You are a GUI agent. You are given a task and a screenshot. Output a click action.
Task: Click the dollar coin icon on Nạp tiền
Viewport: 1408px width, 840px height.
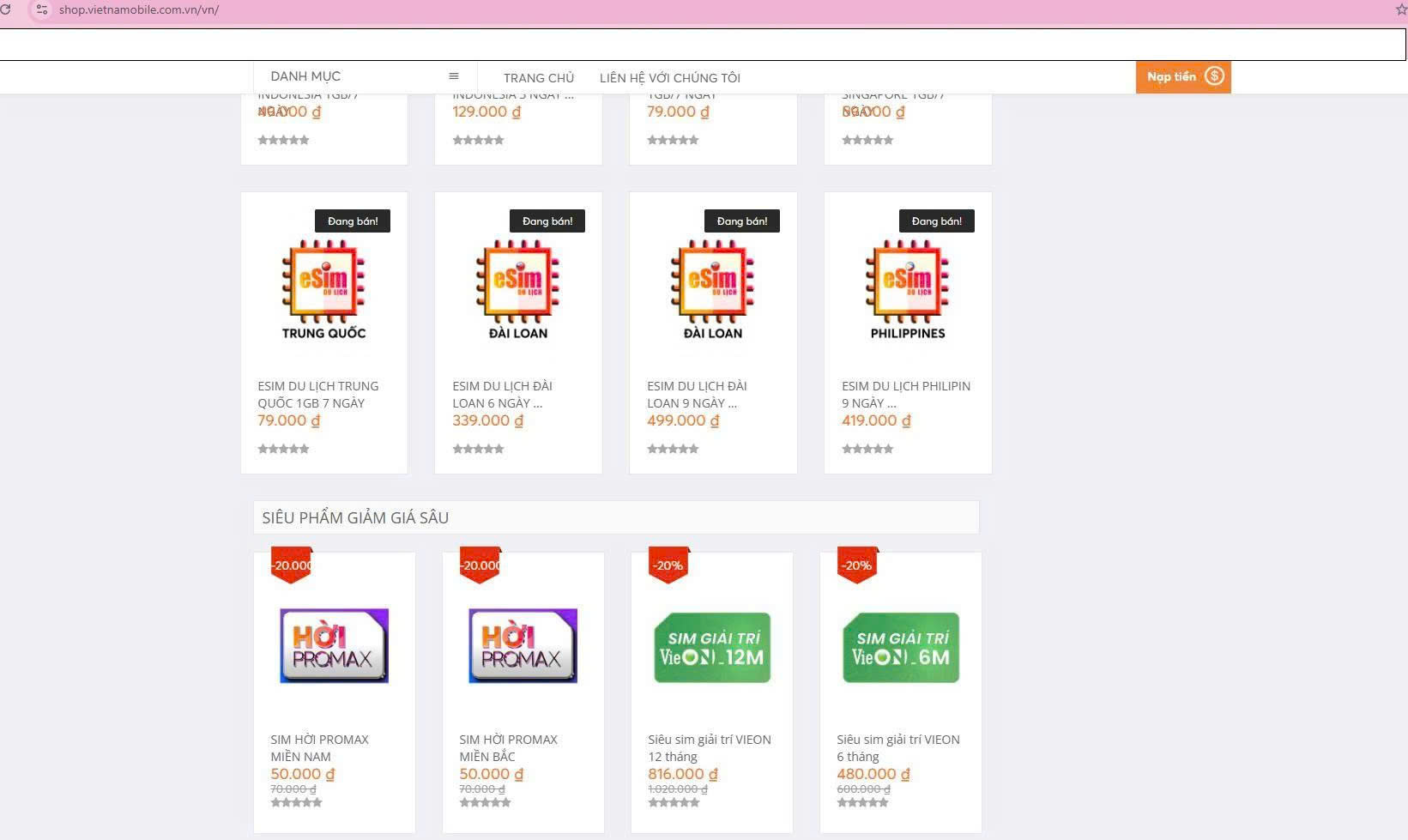(1214, 76)
